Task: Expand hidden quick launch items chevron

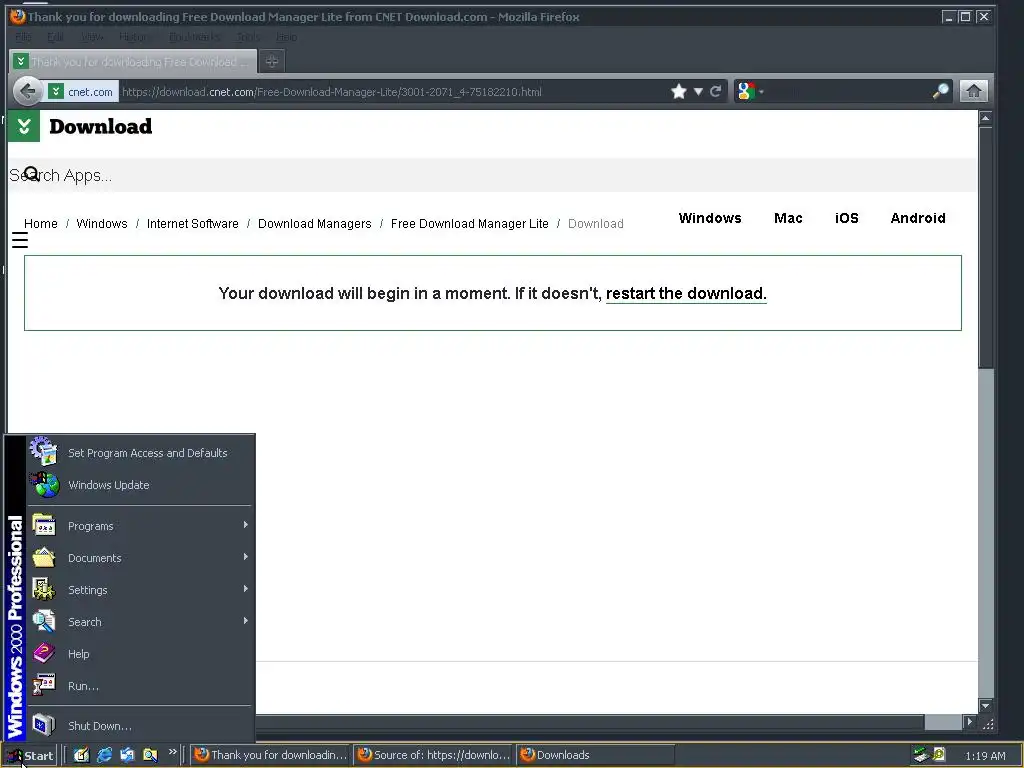Action: click(172, 752)
